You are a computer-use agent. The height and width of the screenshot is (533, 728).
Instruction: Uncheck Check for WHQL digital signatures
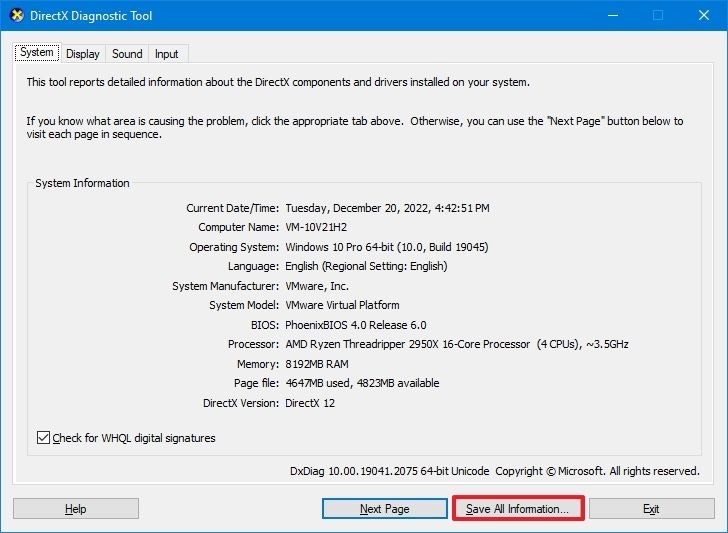[44, 438]
